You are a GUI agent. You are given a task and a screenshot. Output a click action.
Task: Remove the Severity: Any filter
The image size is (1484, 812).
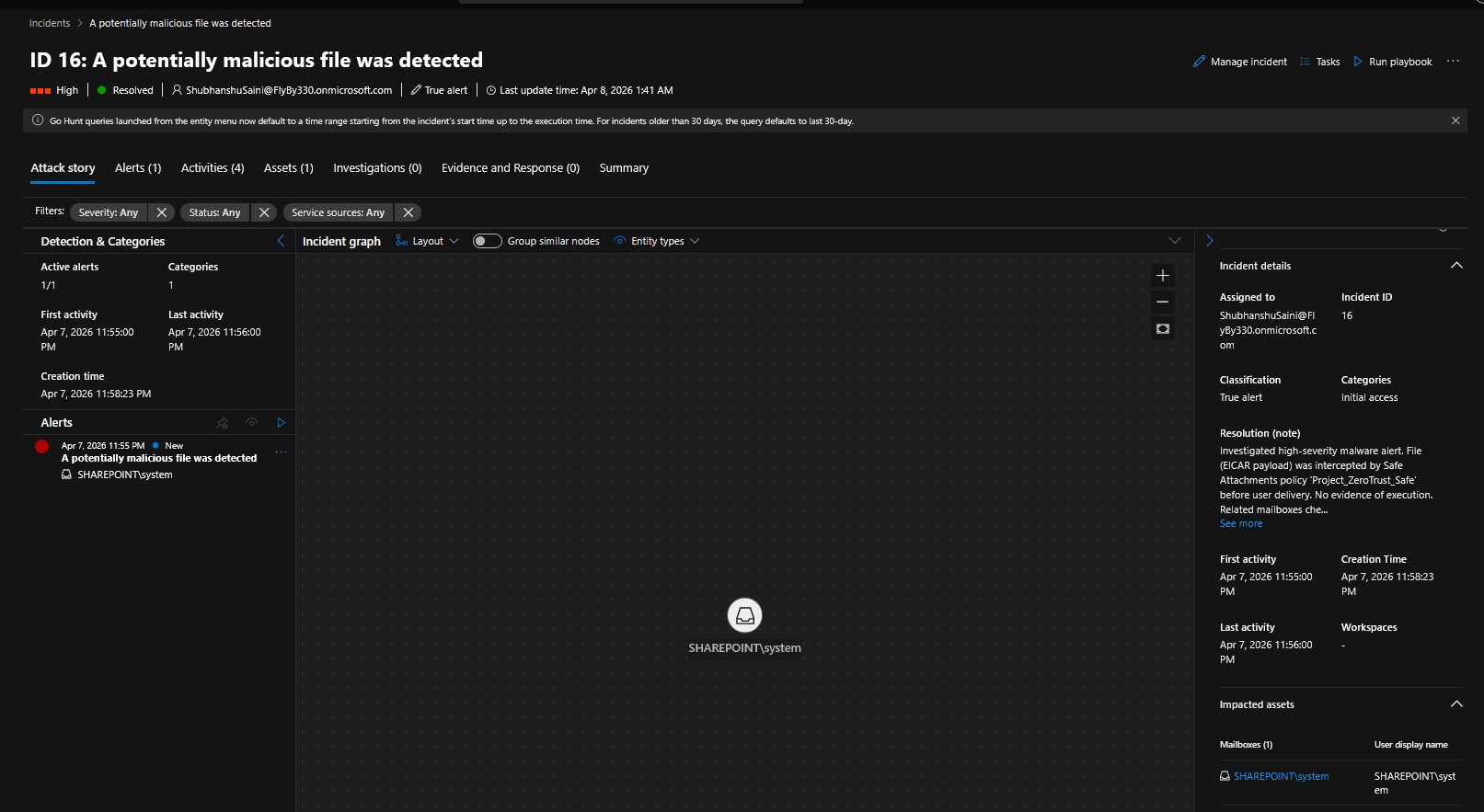[162, 212]
